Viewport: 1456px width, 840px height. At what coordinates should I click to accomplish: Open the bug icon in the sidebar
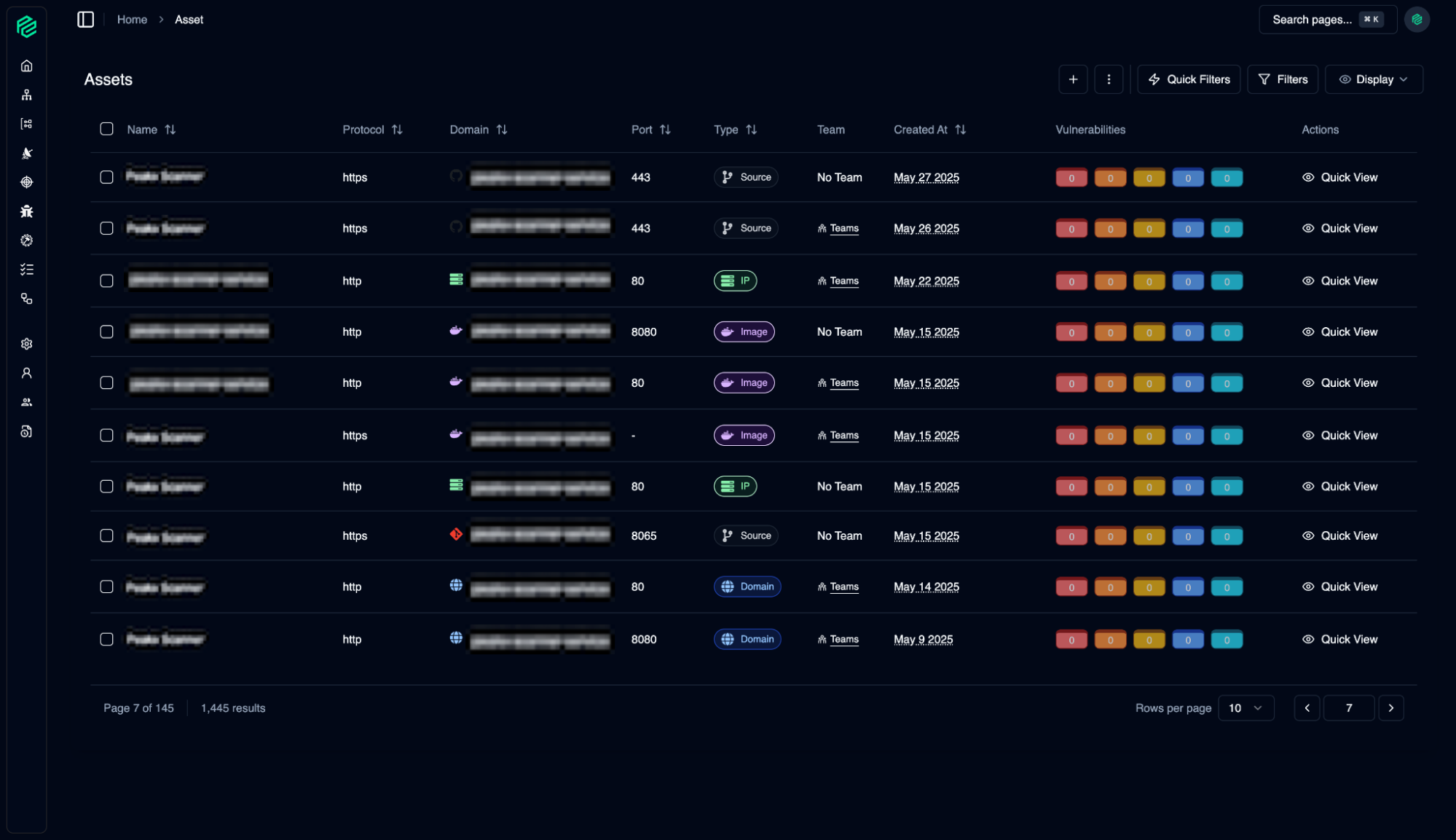pyautogui.click(x=27, y=211)
